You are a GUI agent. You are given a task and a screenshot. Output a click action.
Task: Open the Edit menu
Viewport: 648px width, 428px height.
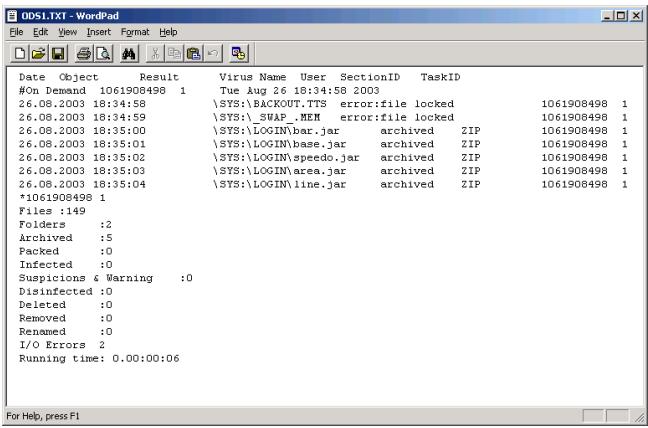tap(40, 32)
